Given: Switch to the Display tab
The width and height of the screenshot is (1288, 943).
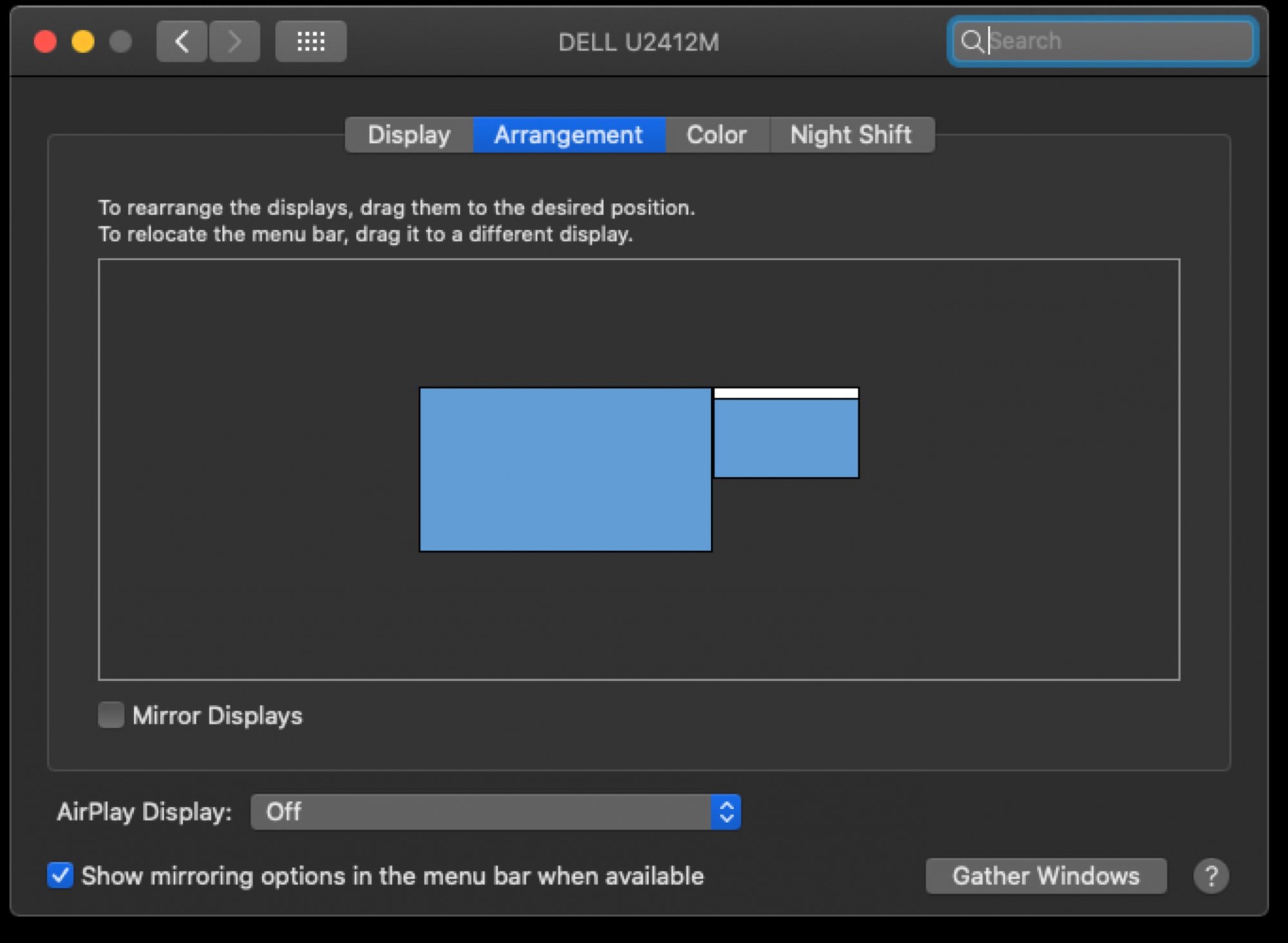Looking at the screenshot, I should (409, 135).
